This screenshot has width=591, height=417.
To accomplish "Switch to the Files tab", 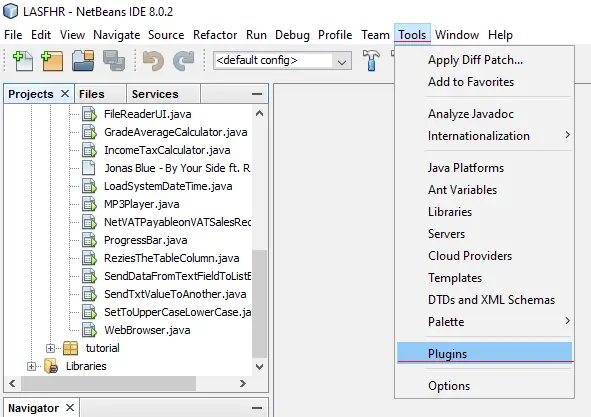I will tap(100, 94).
